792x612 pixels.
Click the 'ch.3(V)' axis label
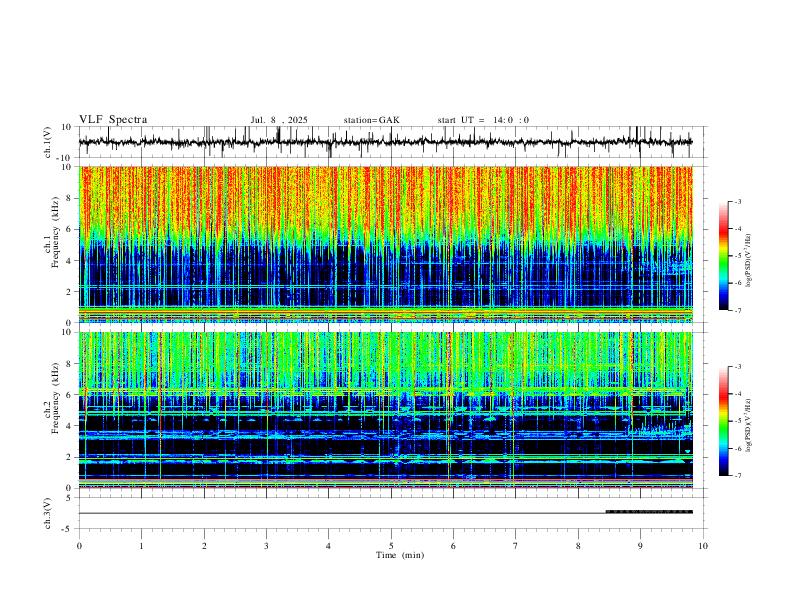(x=48, y=513)
